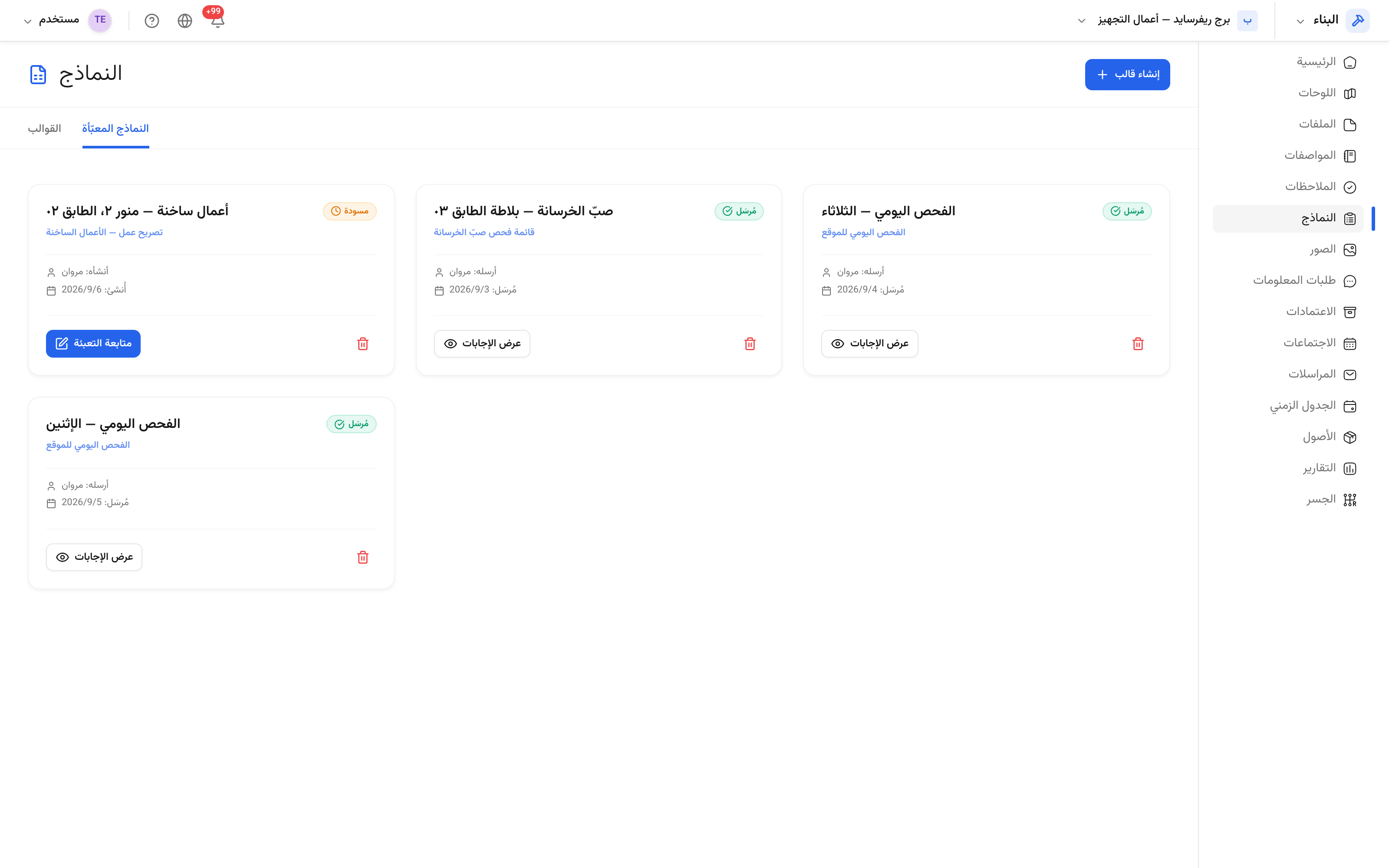The width and height of the screenshot is (1389, 868).
Task: Click the مسودة status badge
Action: pyautogui.click(x=349, y=211)
